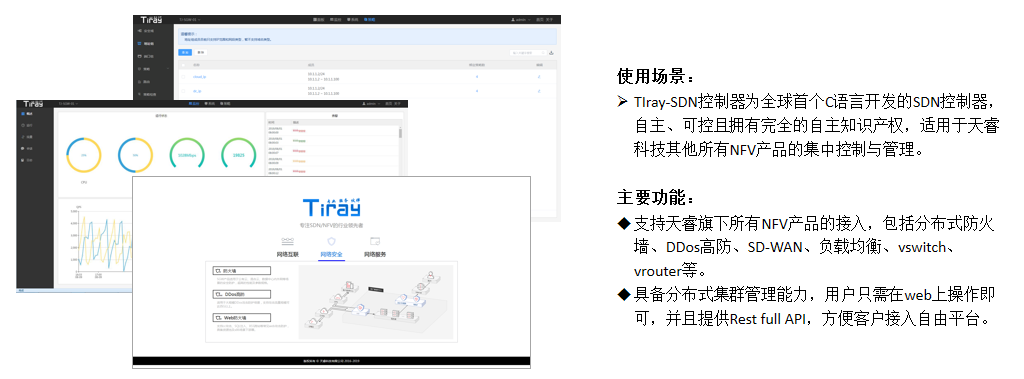This screenshot has height=379, width=1024.
Task: Click the CPU usage donut gauge
Action: (x=84, y=155)
